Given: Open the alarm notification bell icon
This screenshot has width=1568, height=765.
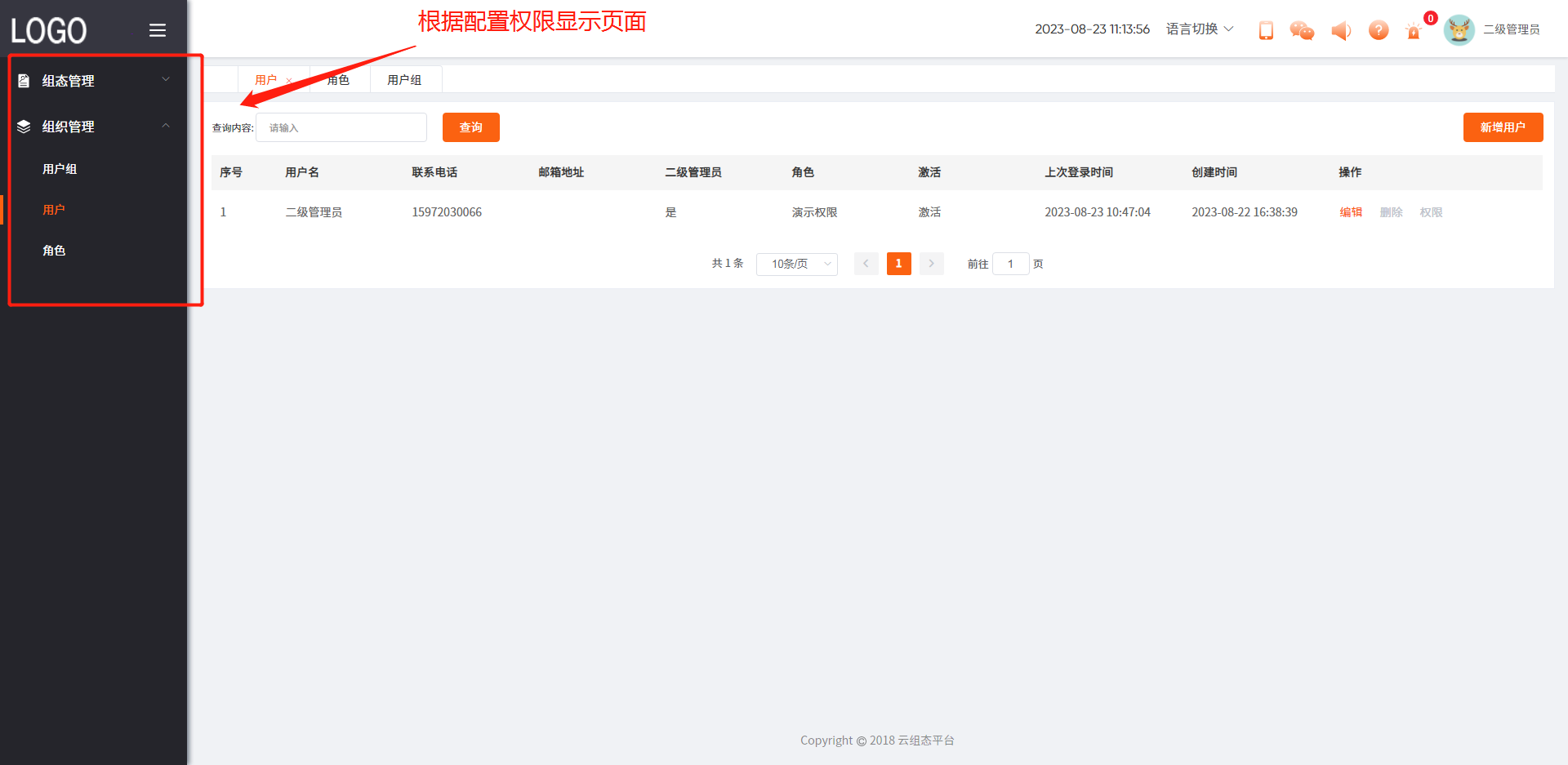Looking at the screenshot, I should pos(1414,31).
